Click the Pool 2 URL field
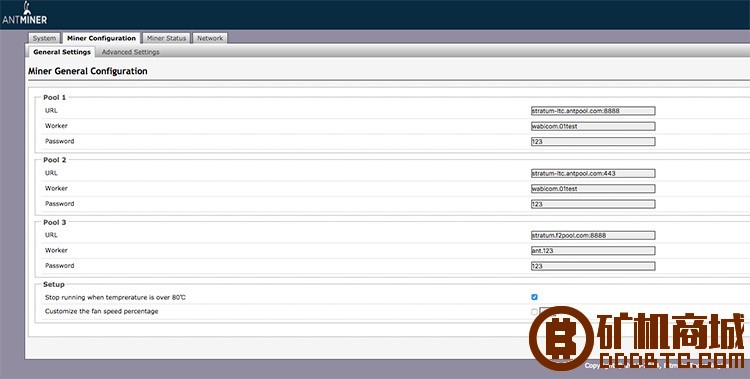This screenshot has height=379, width=750. (x=593, y=173)
